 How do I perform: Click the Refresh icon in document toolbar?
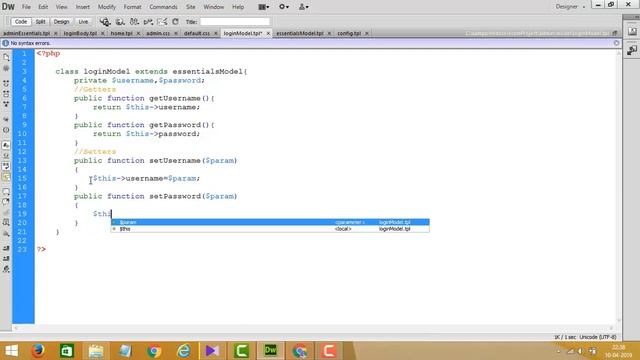tap(176, 22)
